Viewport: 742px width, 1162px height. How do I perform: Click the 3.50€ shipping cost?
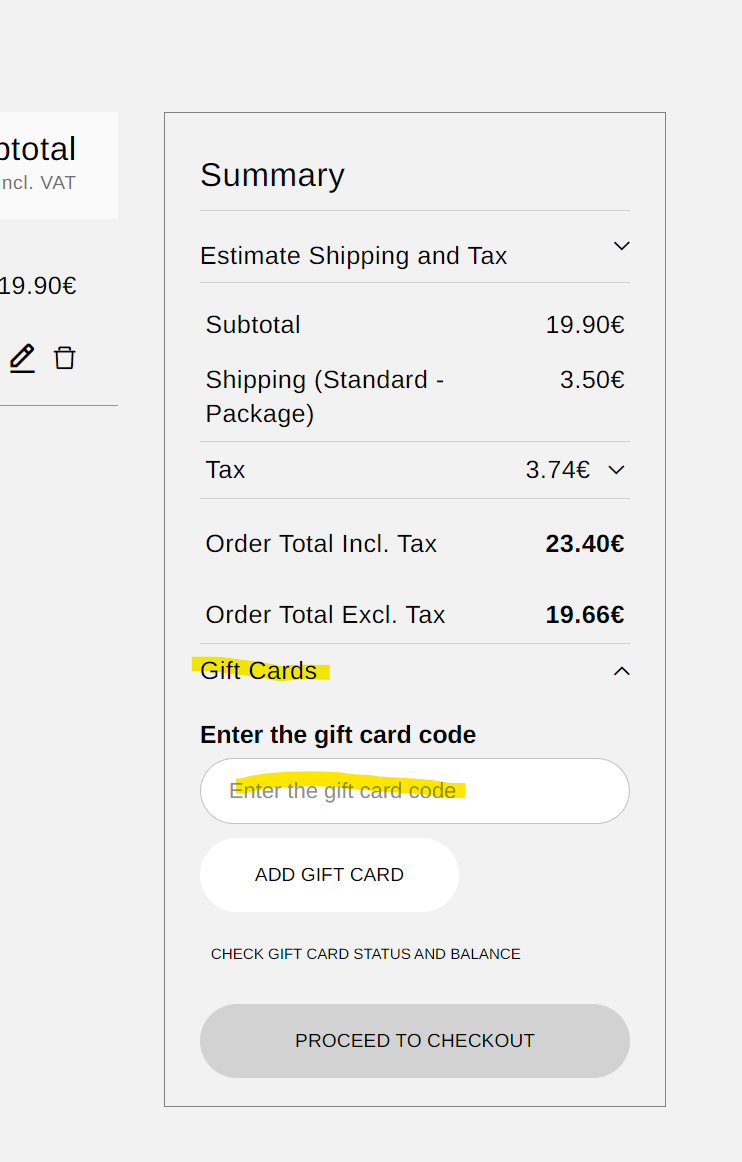tap(591, 380)
